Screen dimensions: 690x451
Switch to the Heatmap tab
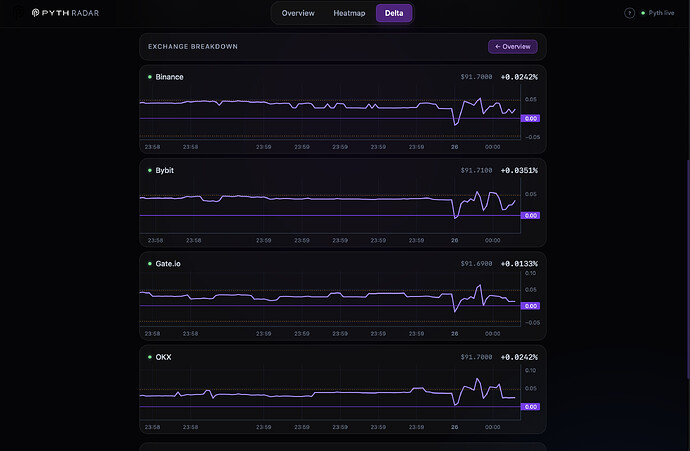[x=349, y=13]
